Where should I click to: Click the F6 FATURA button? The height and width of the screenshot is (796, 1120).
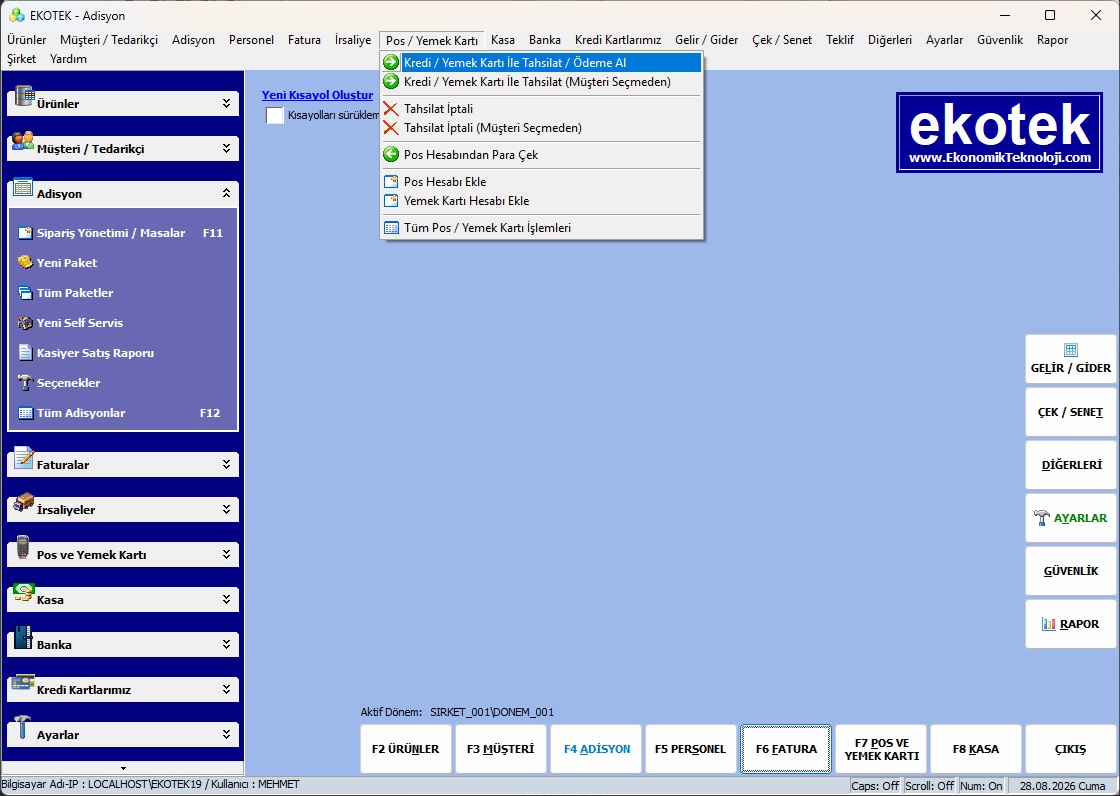coord(786,749)
